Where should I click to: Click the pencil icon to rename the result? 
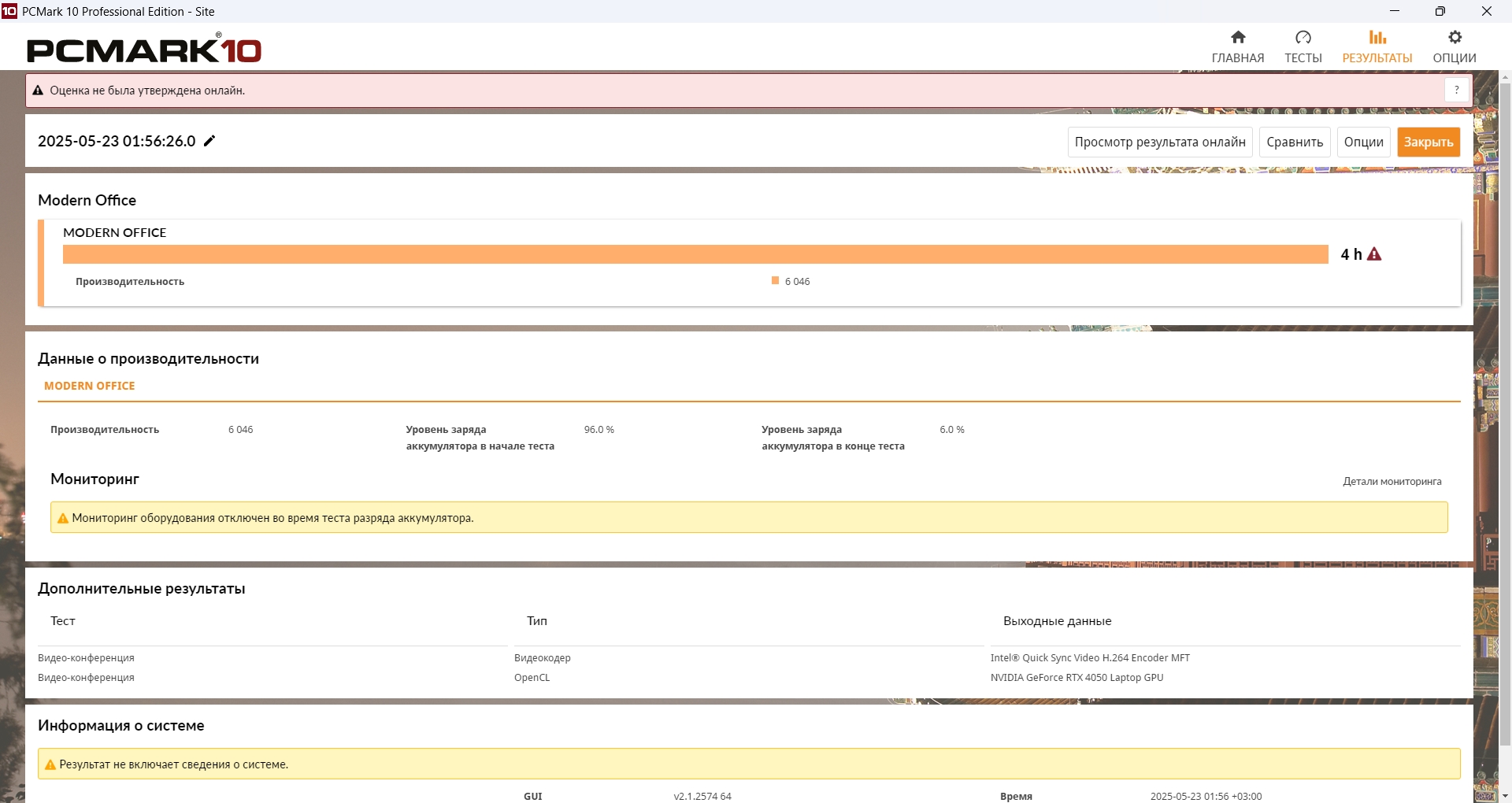click(x=209, y=141)
